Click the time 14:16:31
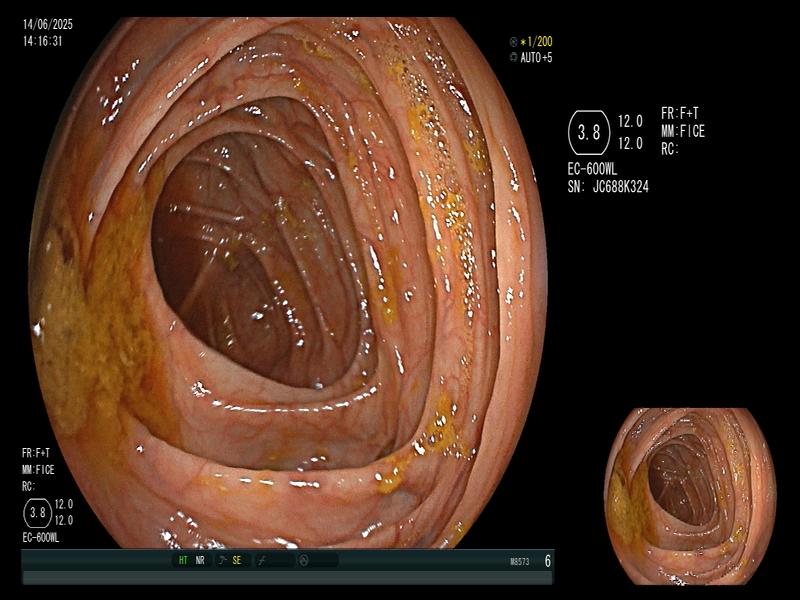800x600 pixels. [x=43, y=41]
